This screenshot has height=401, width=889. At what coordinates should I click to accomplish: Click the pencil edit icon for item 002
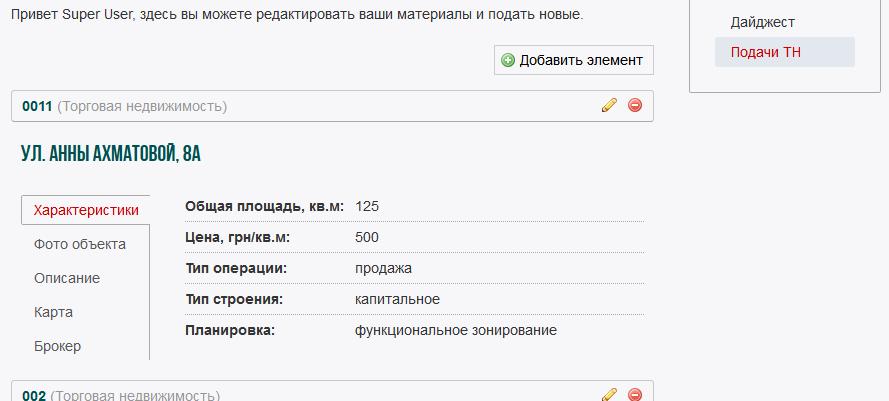609,395
